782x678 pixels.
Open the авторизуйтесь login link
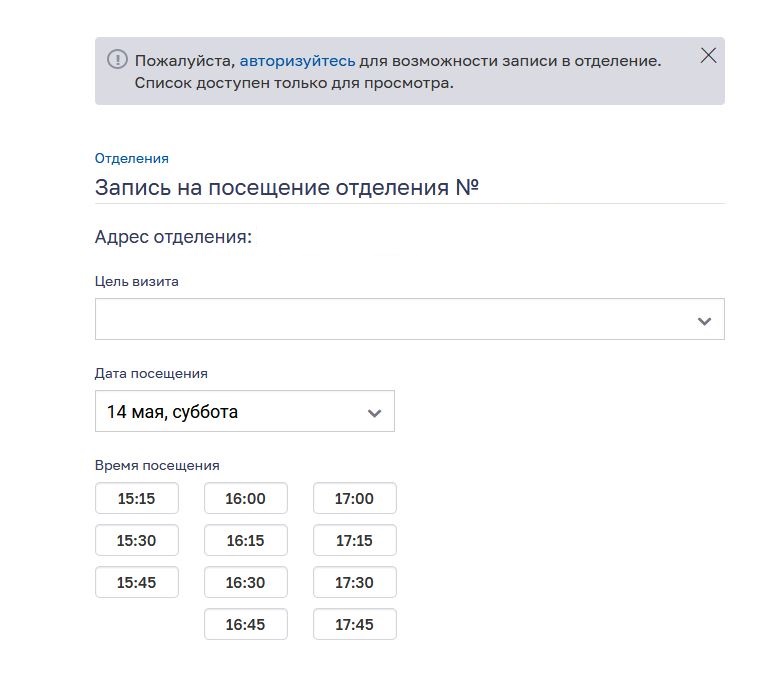[x=297, y=61]
